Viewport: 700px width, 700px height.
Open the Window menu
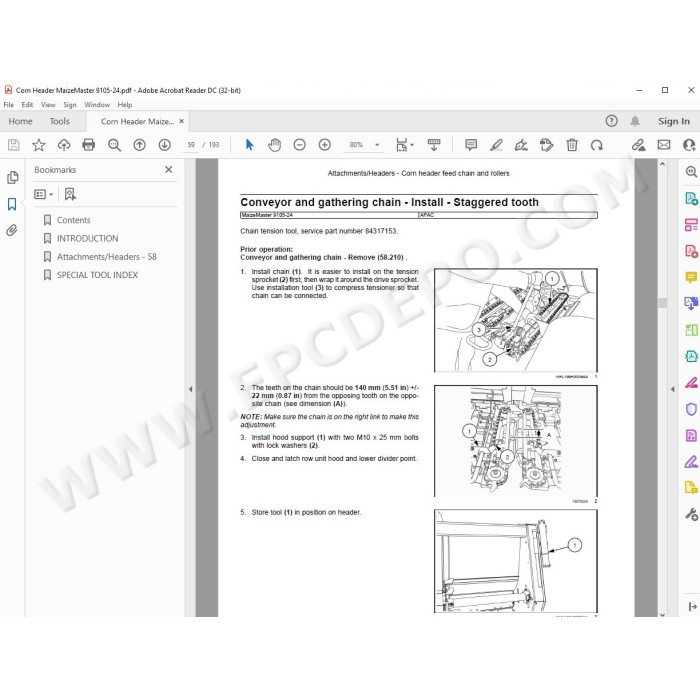(x=97, y=104)
